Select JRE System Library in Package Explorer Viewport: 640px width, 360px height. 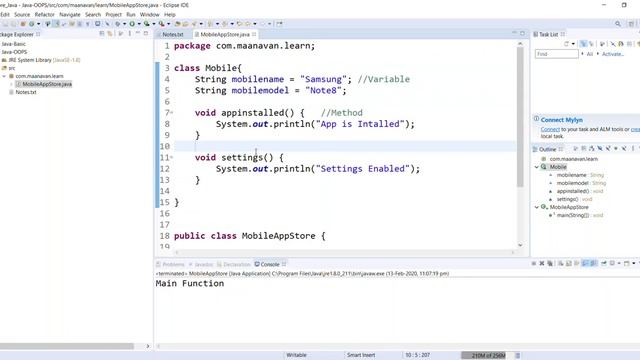point(41,60)
